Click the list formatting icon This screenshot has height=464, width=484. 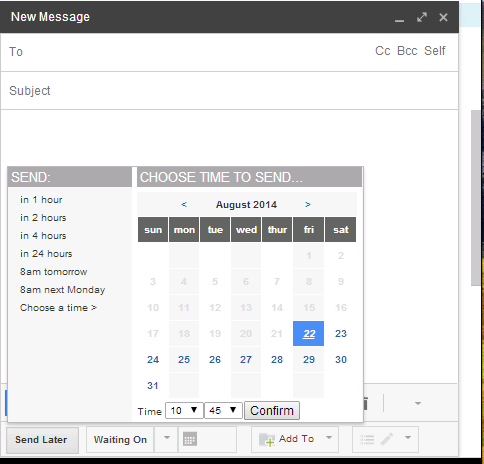click(367, 439)
